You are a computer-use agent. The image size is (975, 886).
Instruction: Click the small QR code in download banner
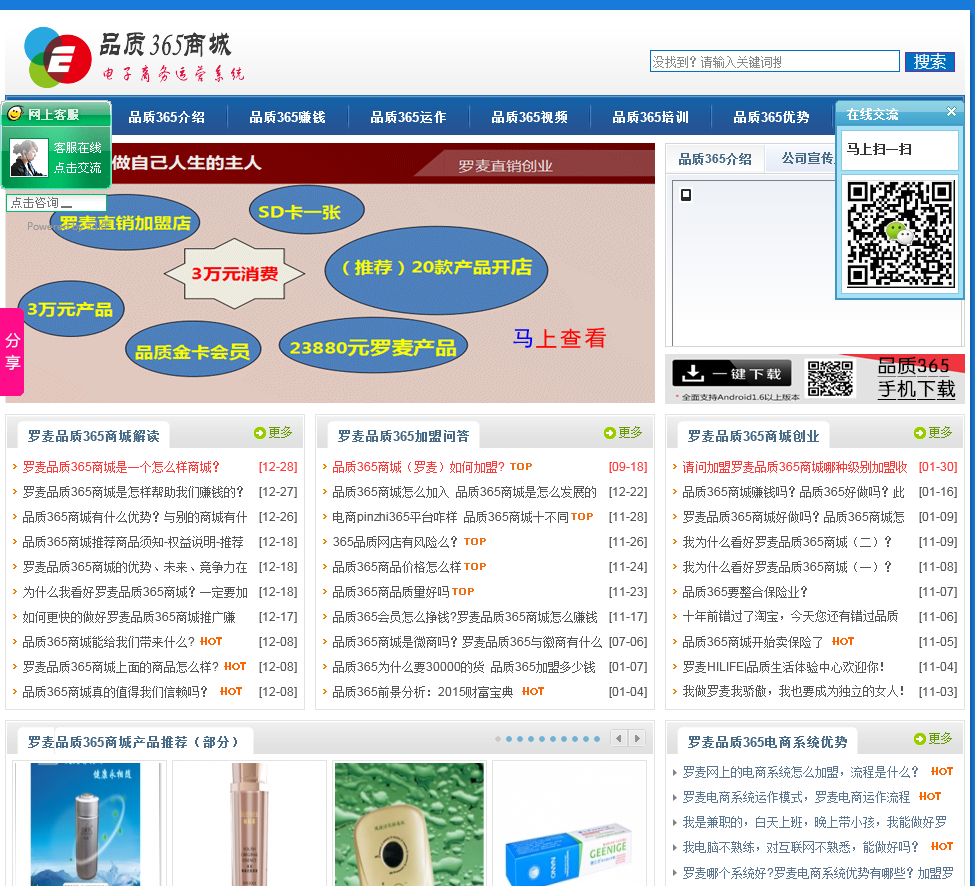[x=829, y=378]
